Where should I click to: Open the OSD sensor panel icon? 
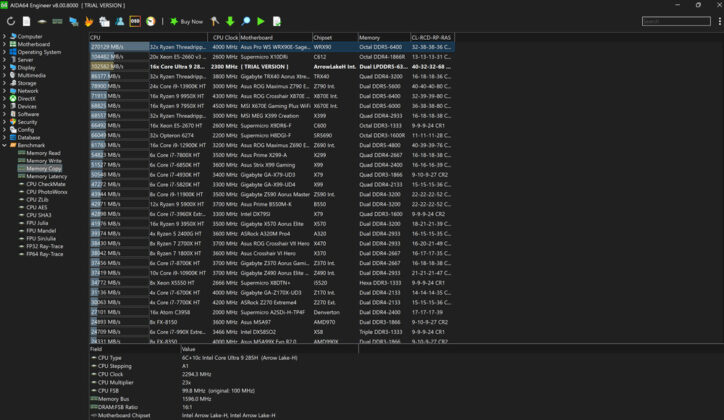click(x=135, y=21)
